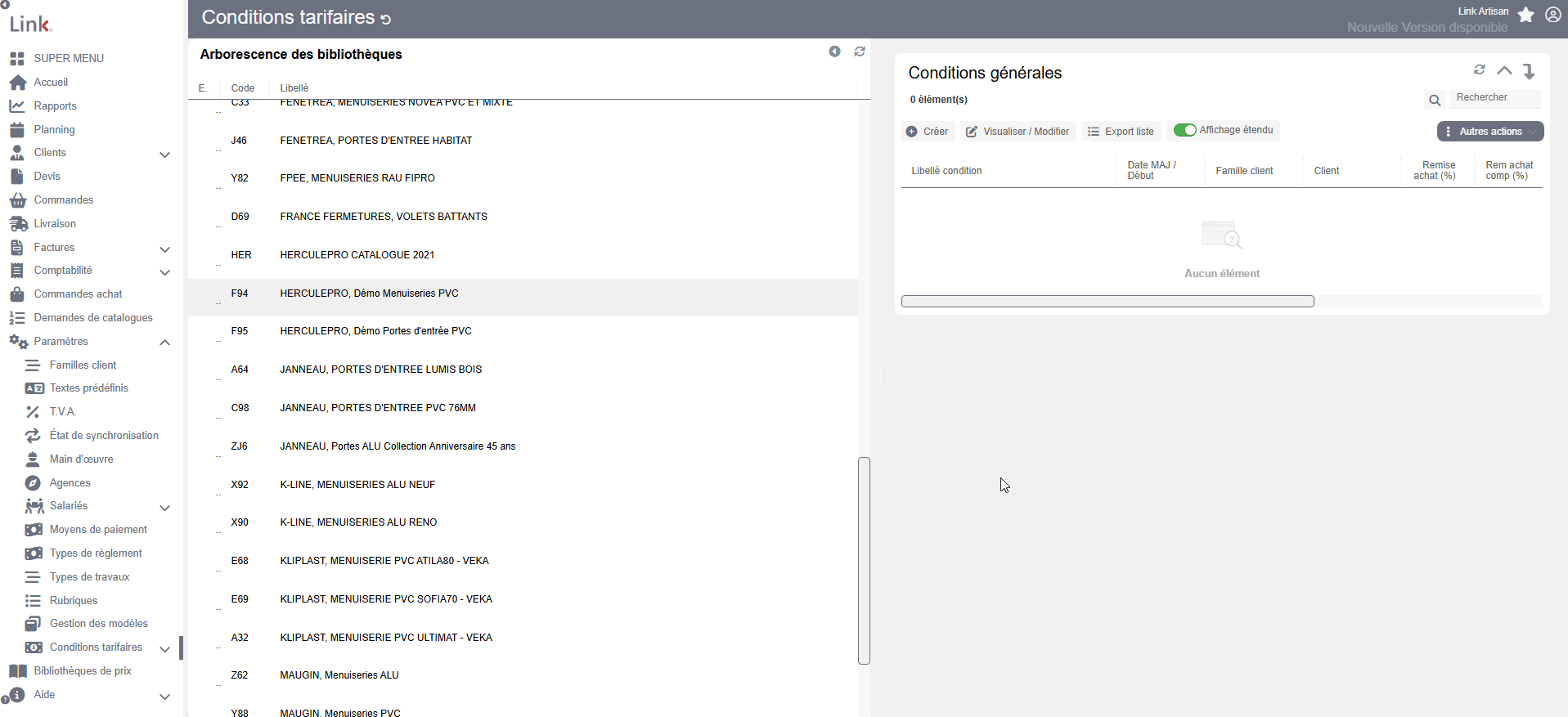Toggle the Affichage étendu switch

(x=1184, y=130)
